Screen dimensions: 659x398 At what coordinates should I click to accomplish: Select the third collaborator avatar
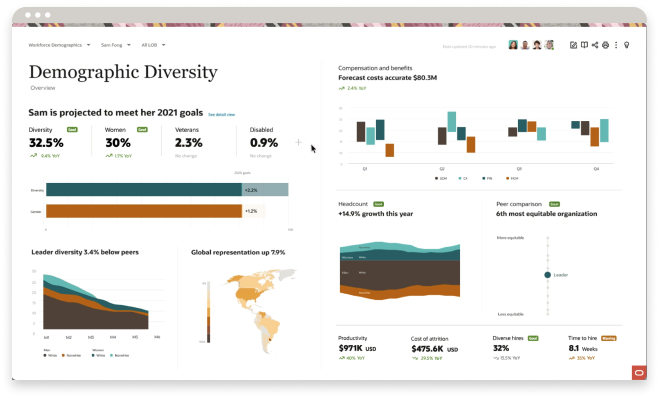537,45
